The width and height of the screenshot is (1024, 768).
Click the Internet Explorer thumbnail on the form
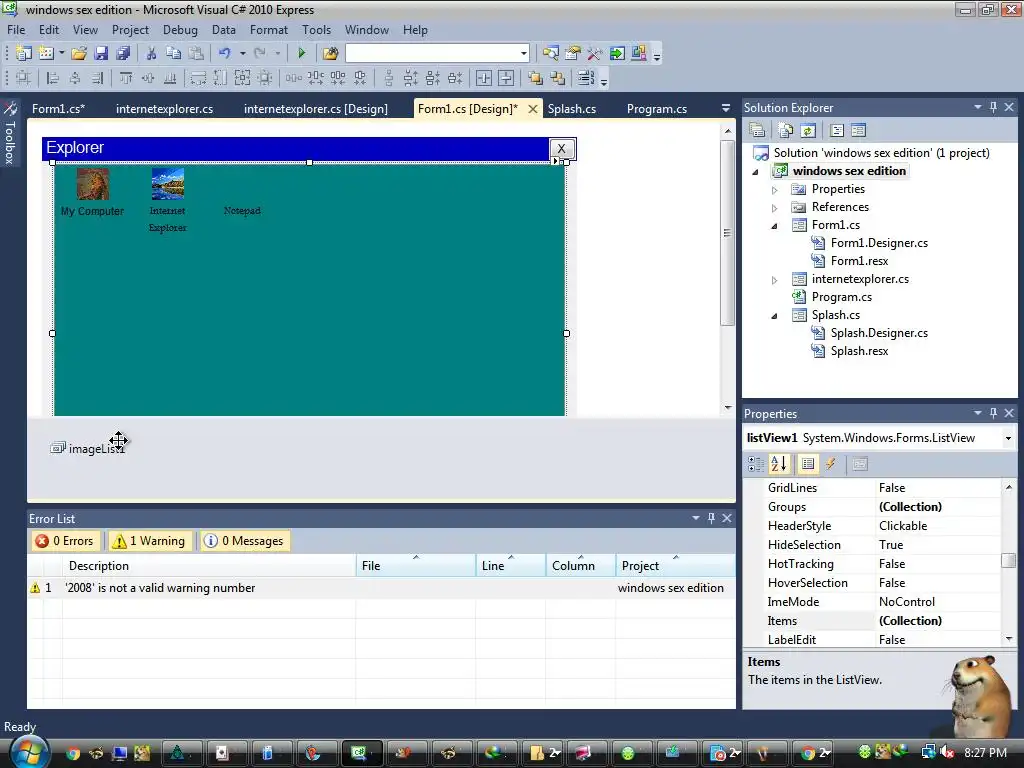[167, 184]
